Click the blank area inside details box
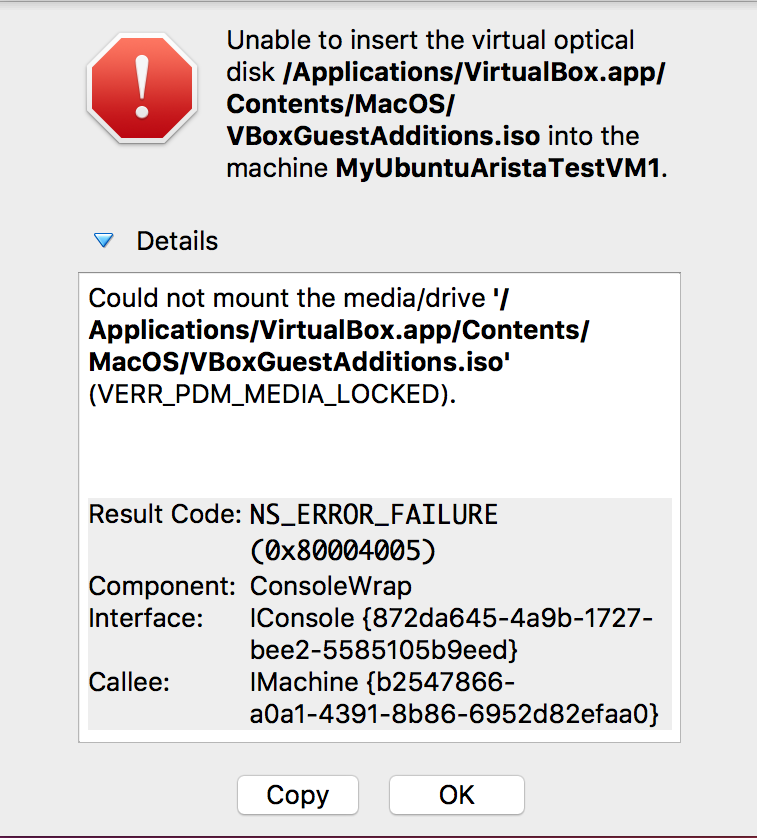Screen dimensions: 757x838 pos(379,452)
